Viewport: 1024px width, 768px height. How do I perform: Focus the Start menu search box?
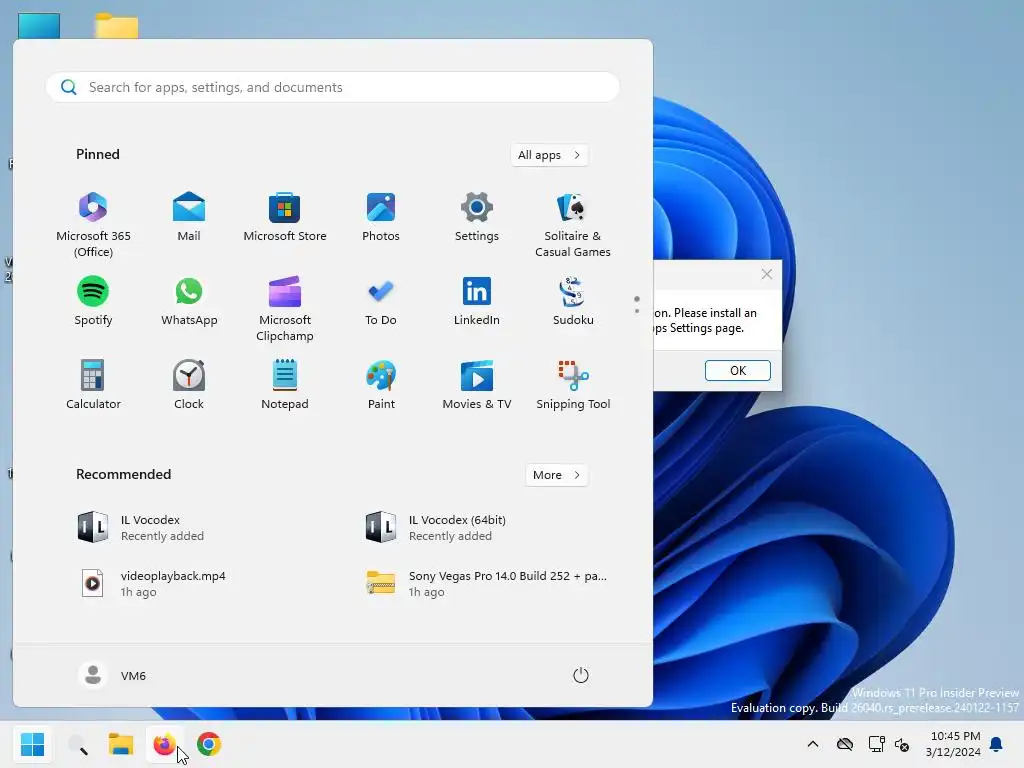point(332,87)
